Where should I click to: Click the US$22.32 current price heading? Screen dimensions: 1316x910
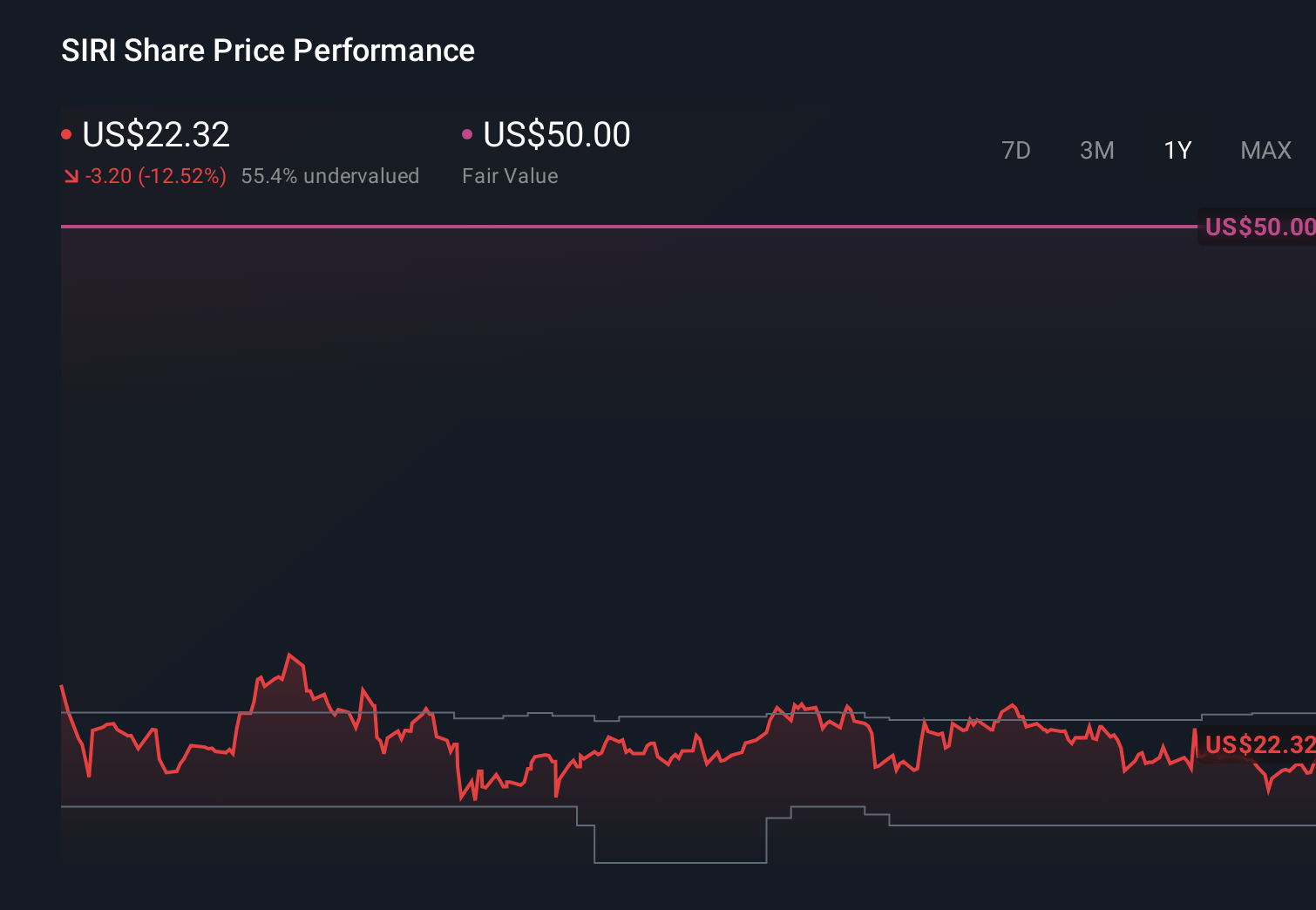155,134
